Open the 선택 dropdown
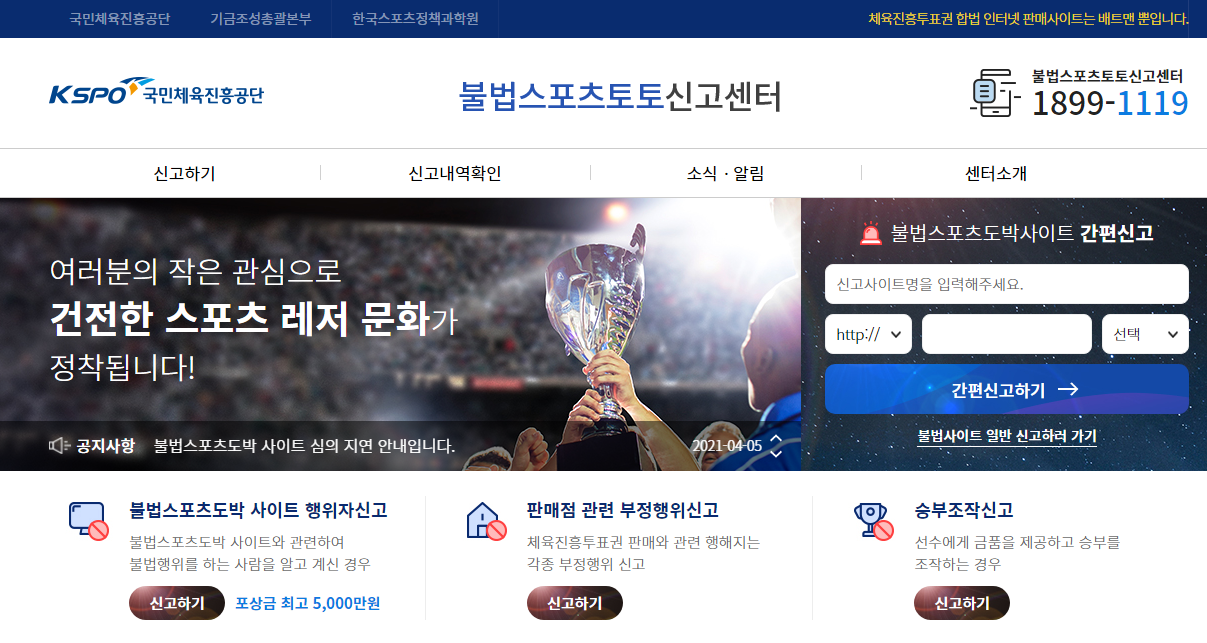This screenshot has width=1207, height=643. tap(1145, 334)
